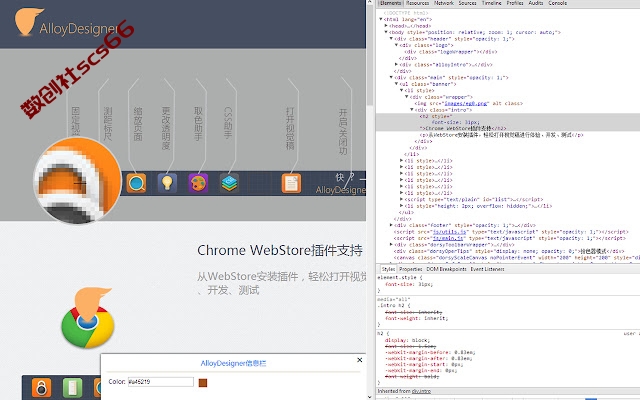Click -webkit-margin-after: 0.83em property

click(x=428, y=358)
